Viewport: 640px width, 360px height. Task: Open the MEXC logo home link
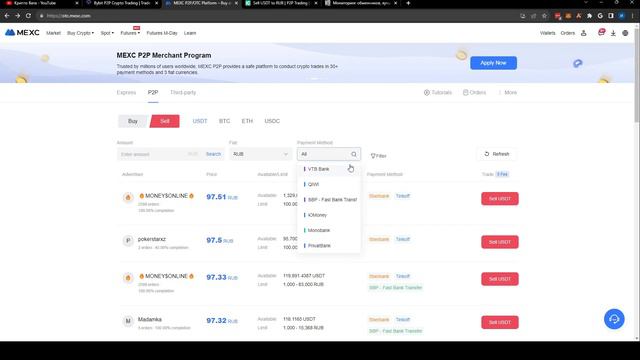22,33
